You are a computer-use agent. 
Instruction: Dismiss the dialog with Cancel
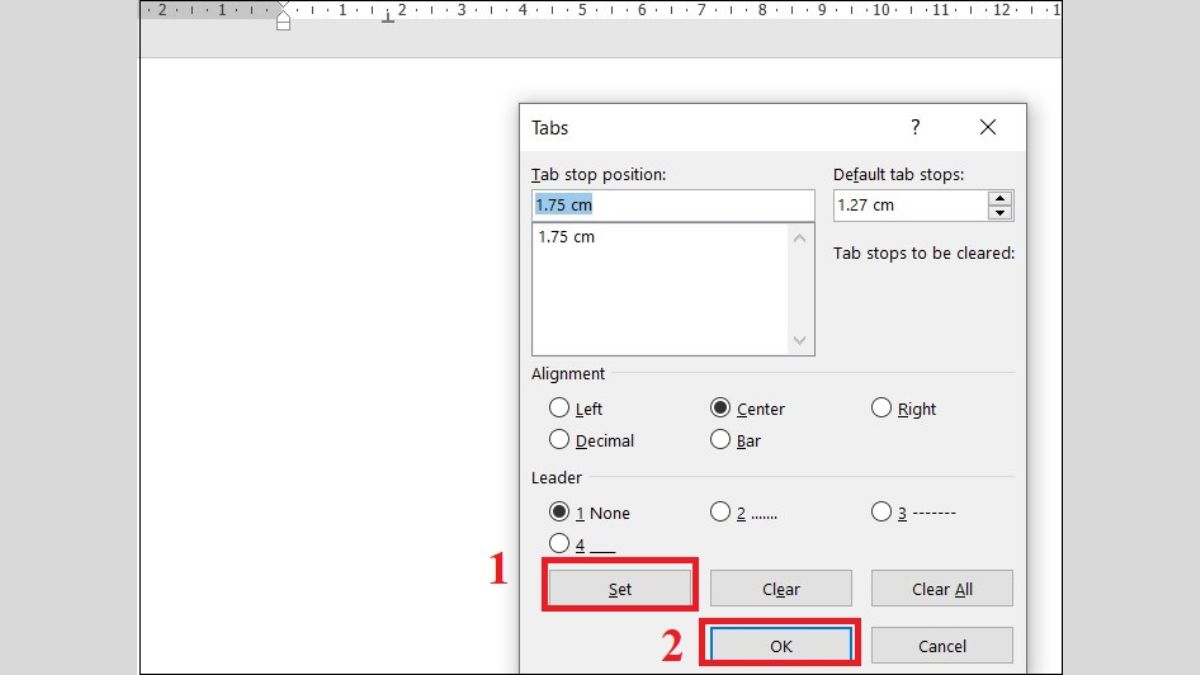click(x=941, y=645)
